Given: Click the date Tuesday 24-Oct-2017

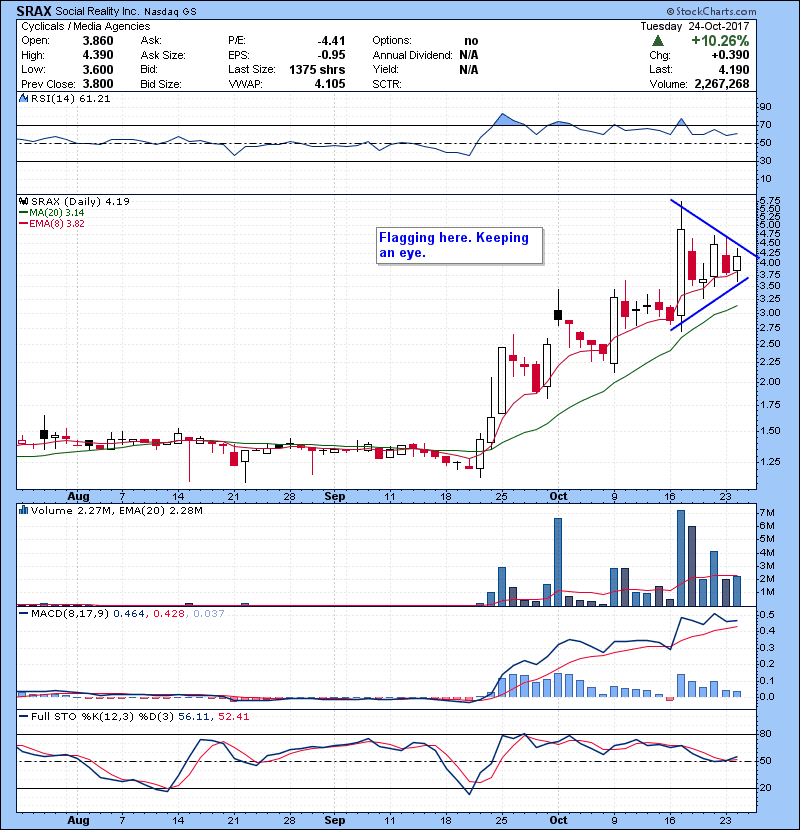Looking at the screenshot, I should [695, 26].
